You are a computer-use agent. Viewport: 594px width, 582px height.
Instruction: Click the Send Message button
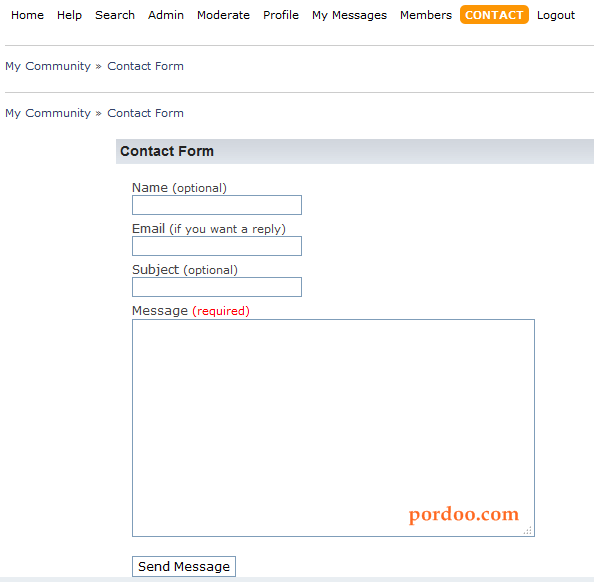(184, 566)
